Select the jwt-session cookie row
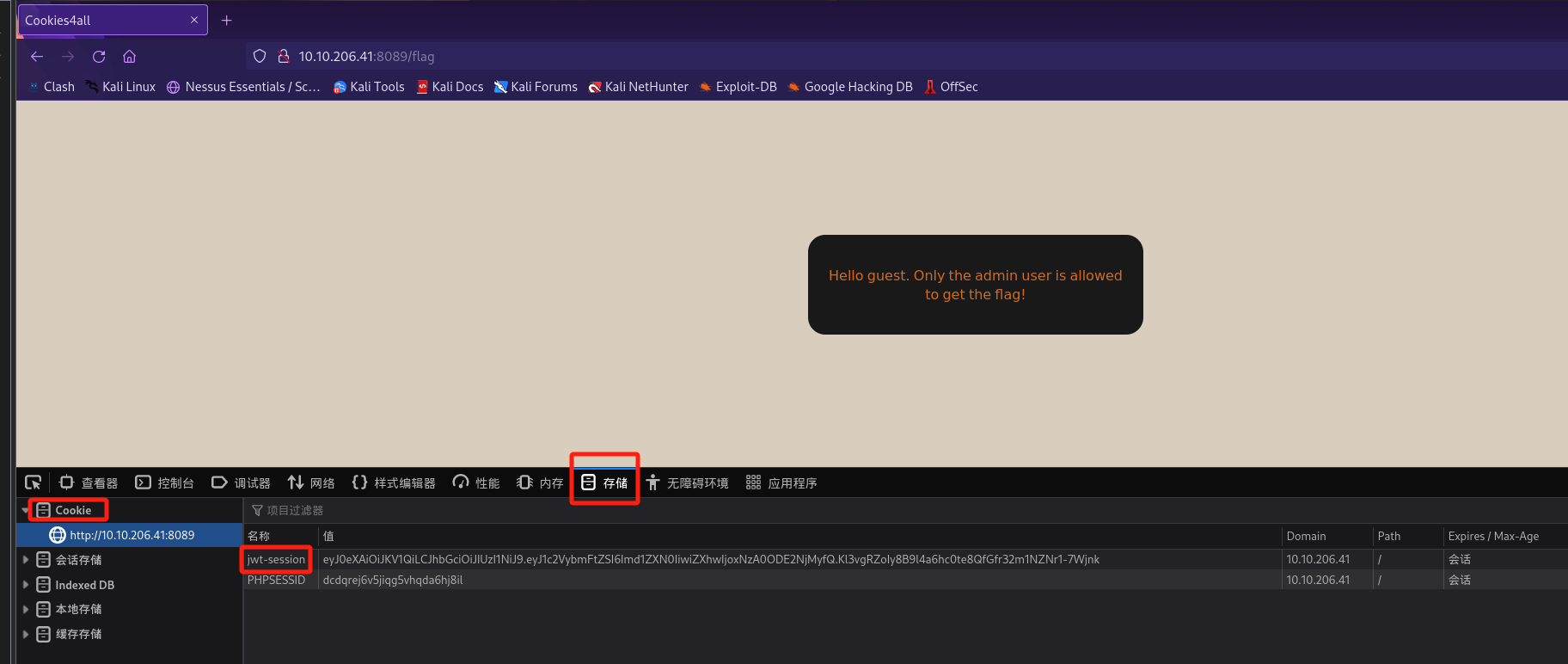The height and width of the screenshot is (664, 1568). pyautogui.click(x=276, y=559)
